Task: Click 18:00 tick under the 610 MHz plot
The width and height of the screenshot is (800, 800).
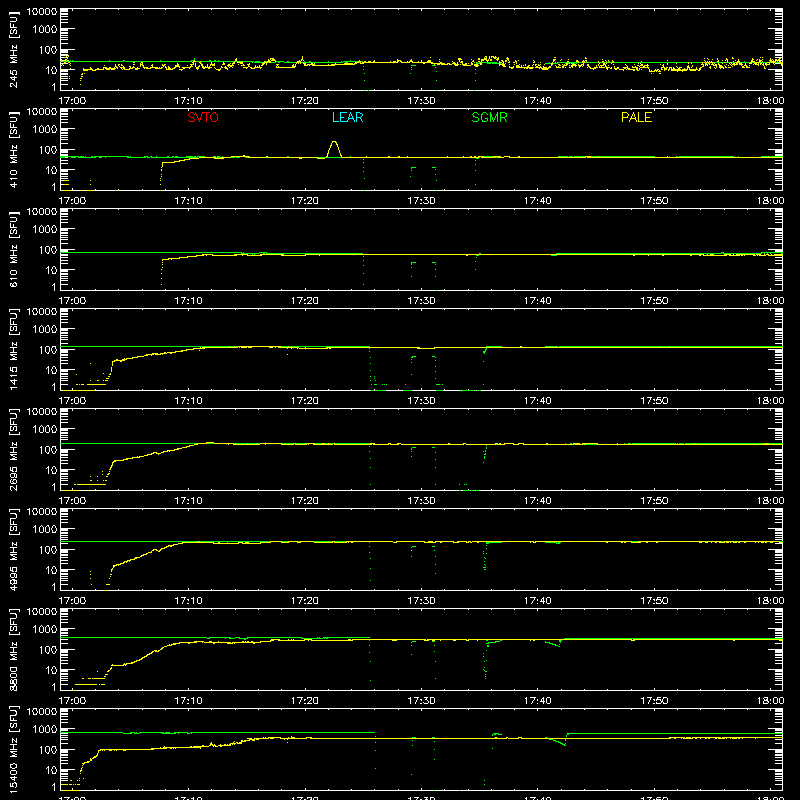Action: tap(770, 301)
